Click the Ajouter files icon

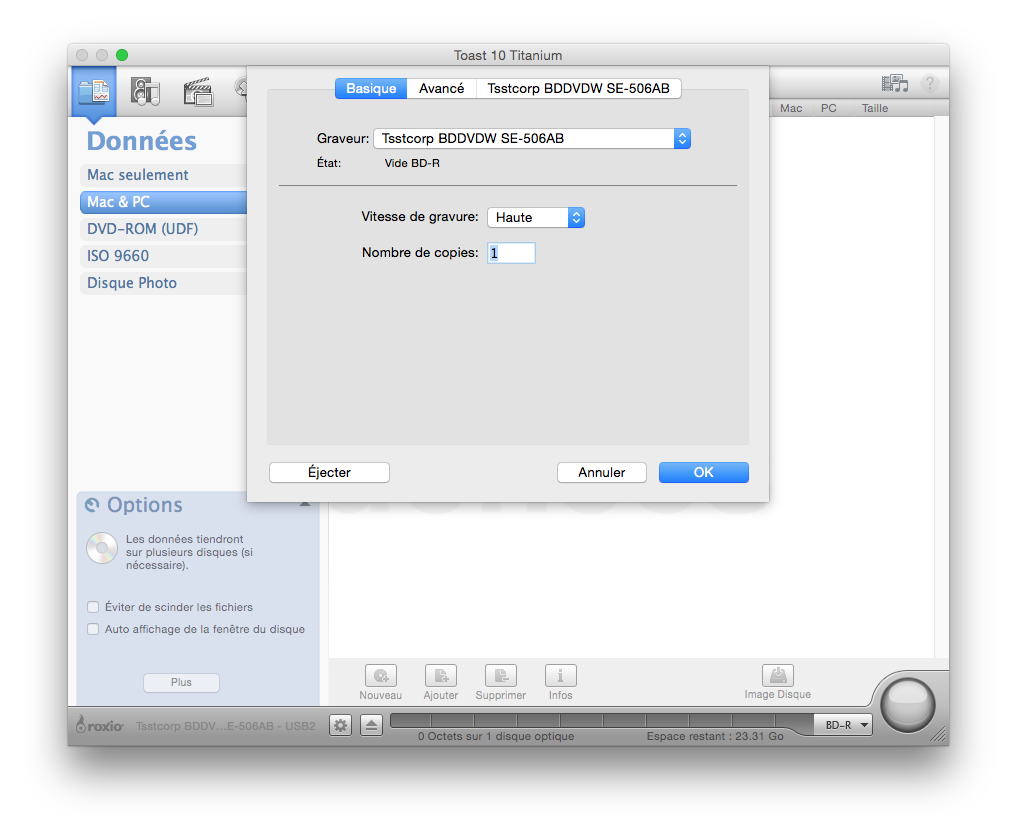[x=440, y=676]
